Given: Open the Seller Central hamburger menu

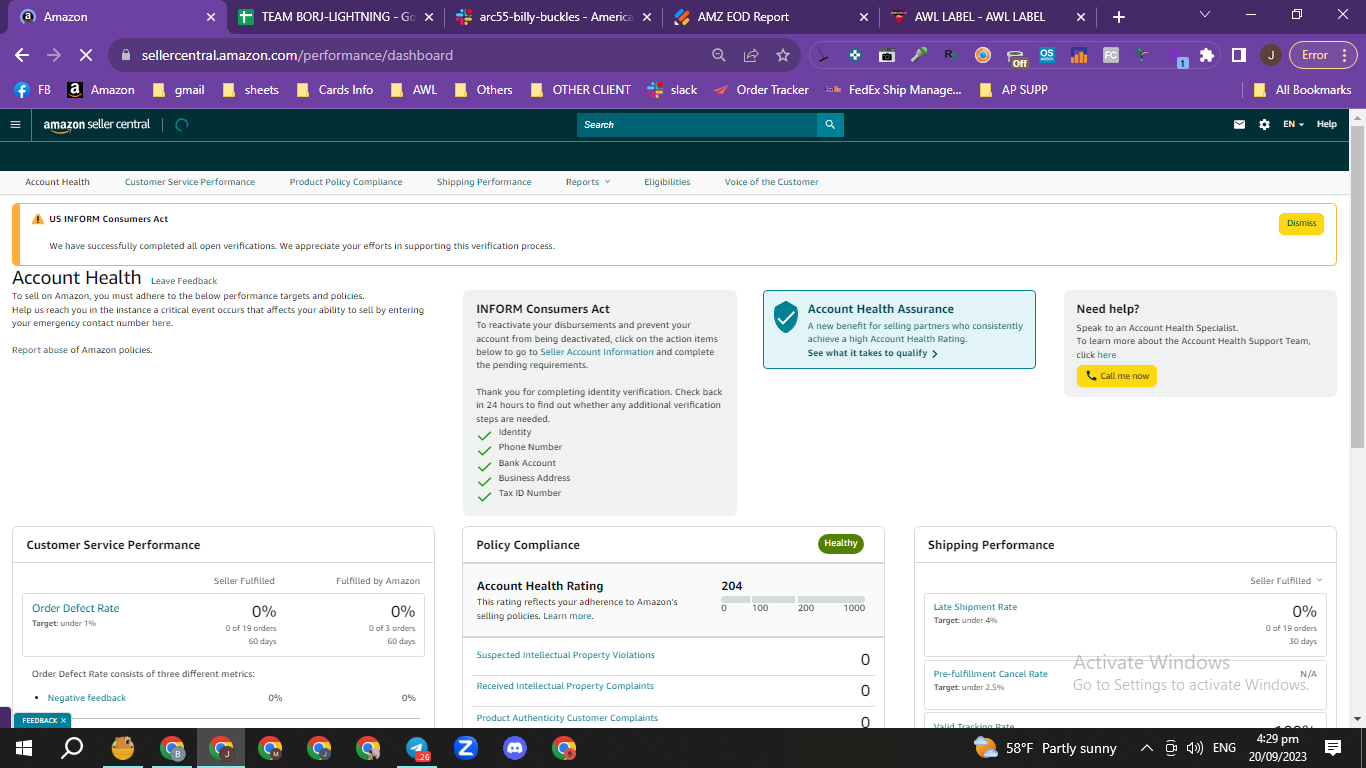Looking at the screenshot, I should (15, 125).
